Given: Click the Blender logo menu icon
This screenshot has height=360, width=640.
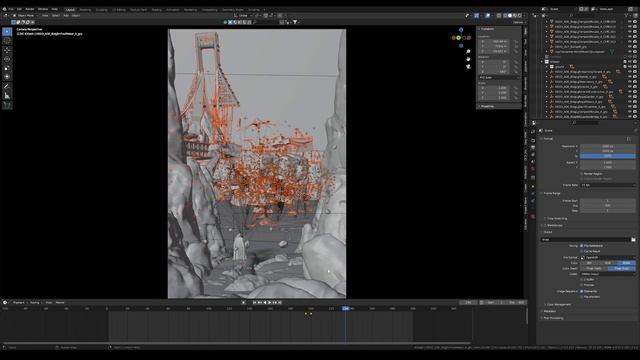Looking at the screenshot, I should click(x=4, y=9).
